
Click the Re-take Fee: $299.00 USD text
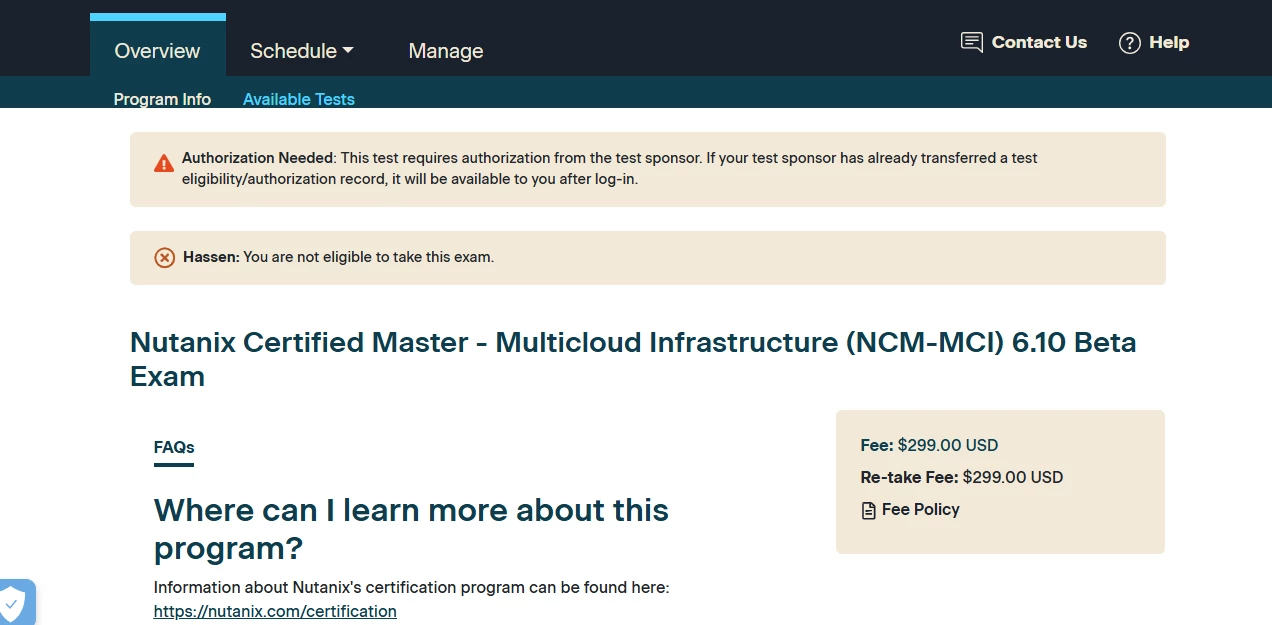961,477
